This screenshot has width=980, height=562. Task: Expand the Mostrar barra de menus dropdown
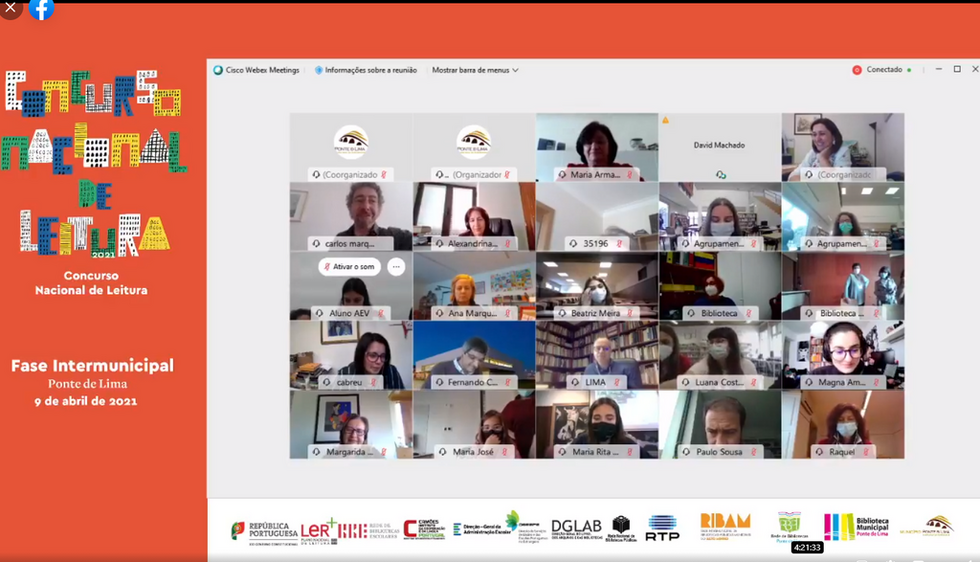pos(475,70)
